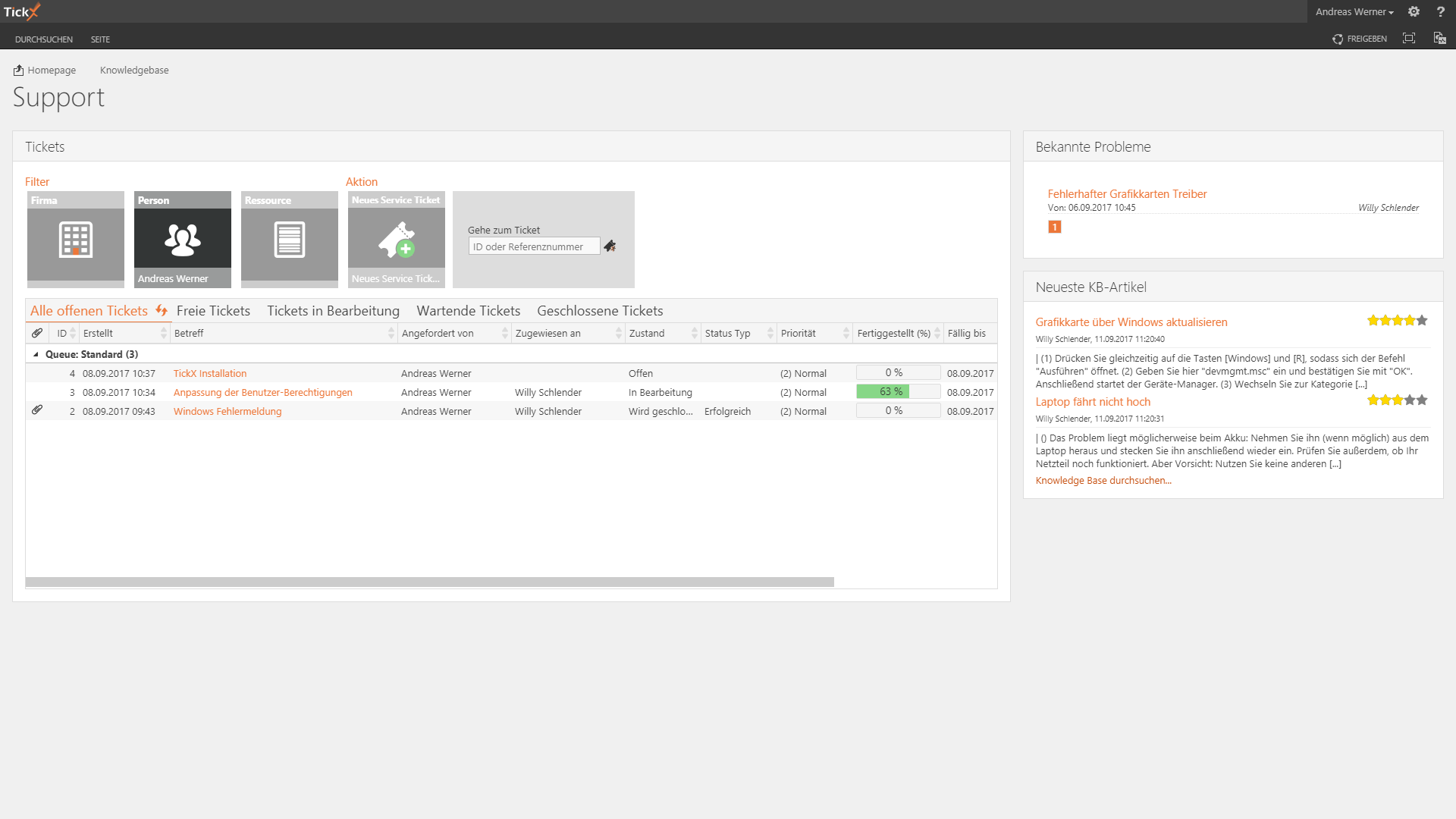This screenshot has height=819, width=1456.
Task: Open Grafikkarte über Windows aktualisieren article
Action: pyautogui.click(x=1131, y=322)
